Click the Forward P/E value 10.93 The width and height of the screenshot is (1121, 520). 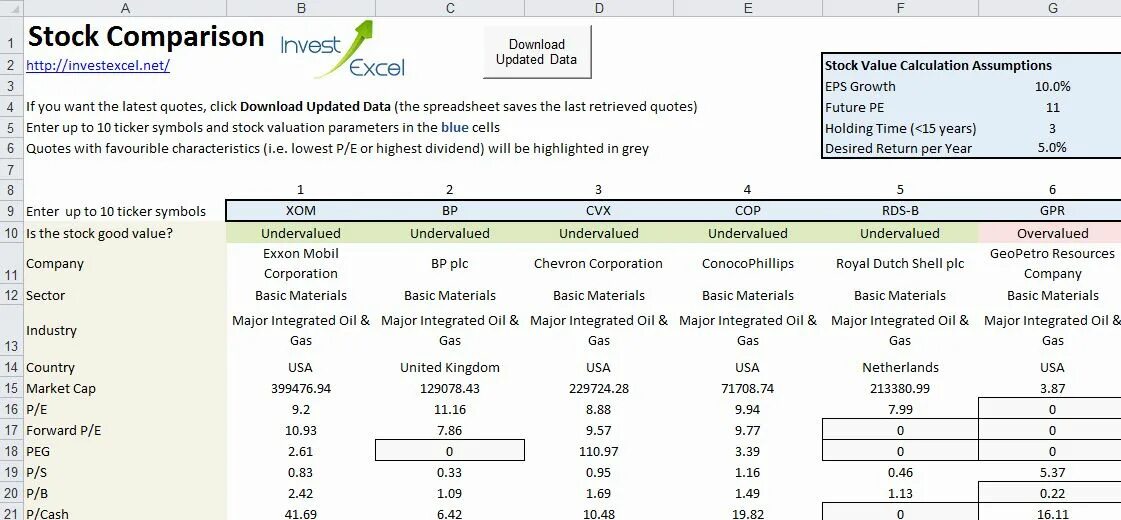301,431
